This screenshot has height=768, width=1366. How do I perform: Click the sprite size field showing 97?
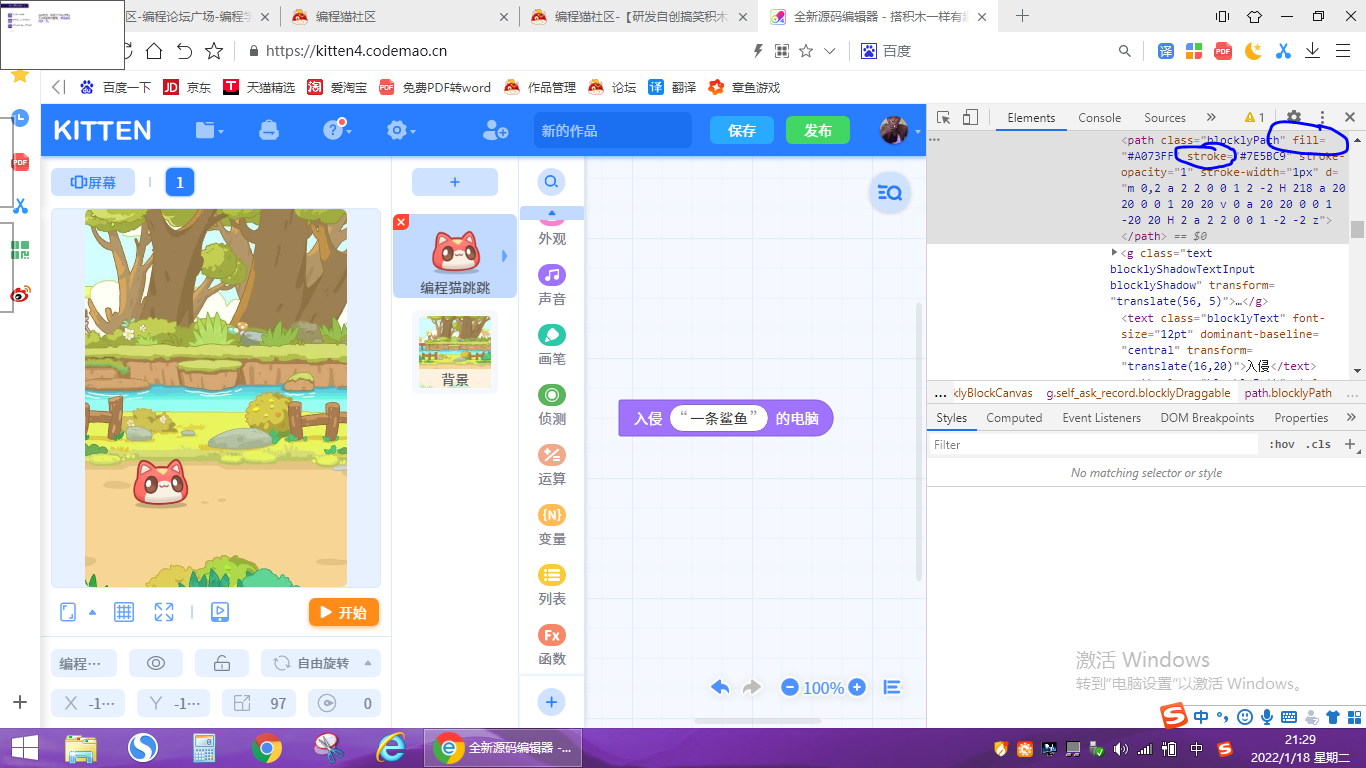pos(259,703)
